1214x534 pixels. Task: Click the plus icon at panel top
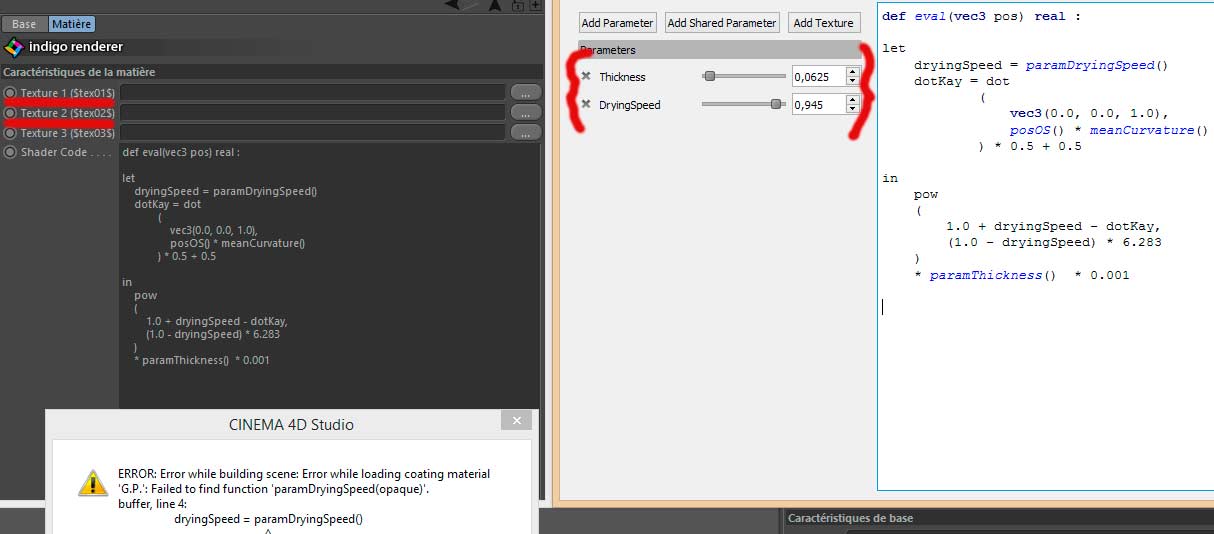click(x=536, y=5)
